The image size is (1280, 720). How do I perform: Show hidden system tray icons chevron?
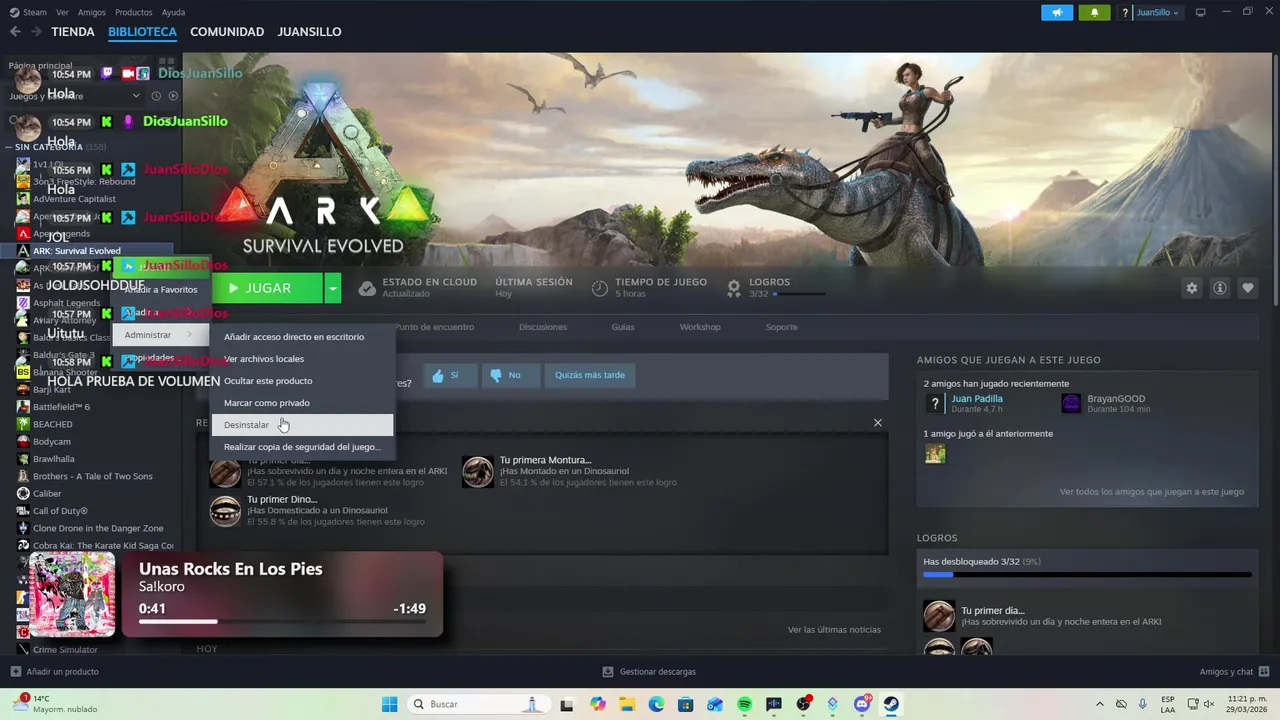(x=1100, y=704)
